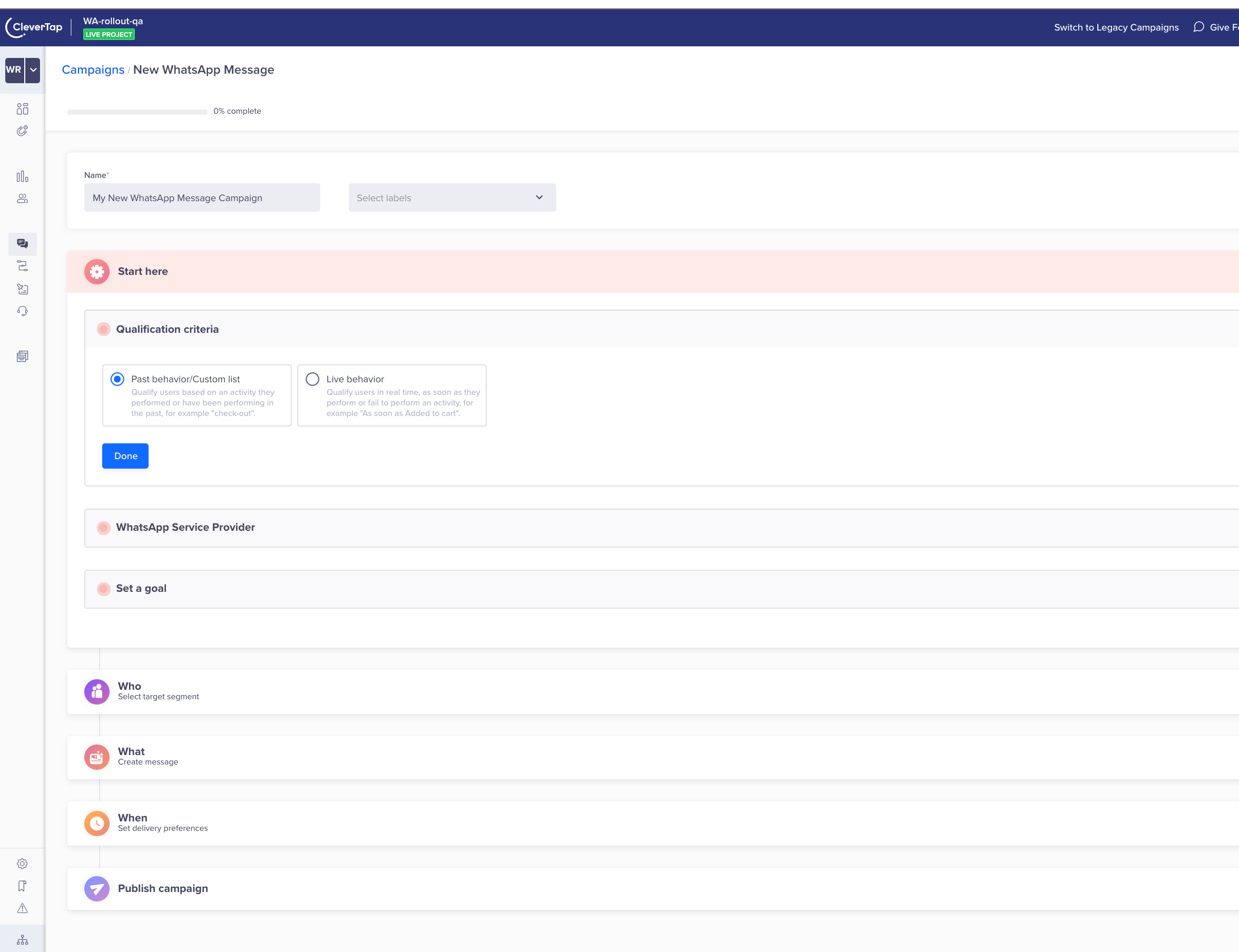
Task: Open the Who target segment step
Action: 158,691
